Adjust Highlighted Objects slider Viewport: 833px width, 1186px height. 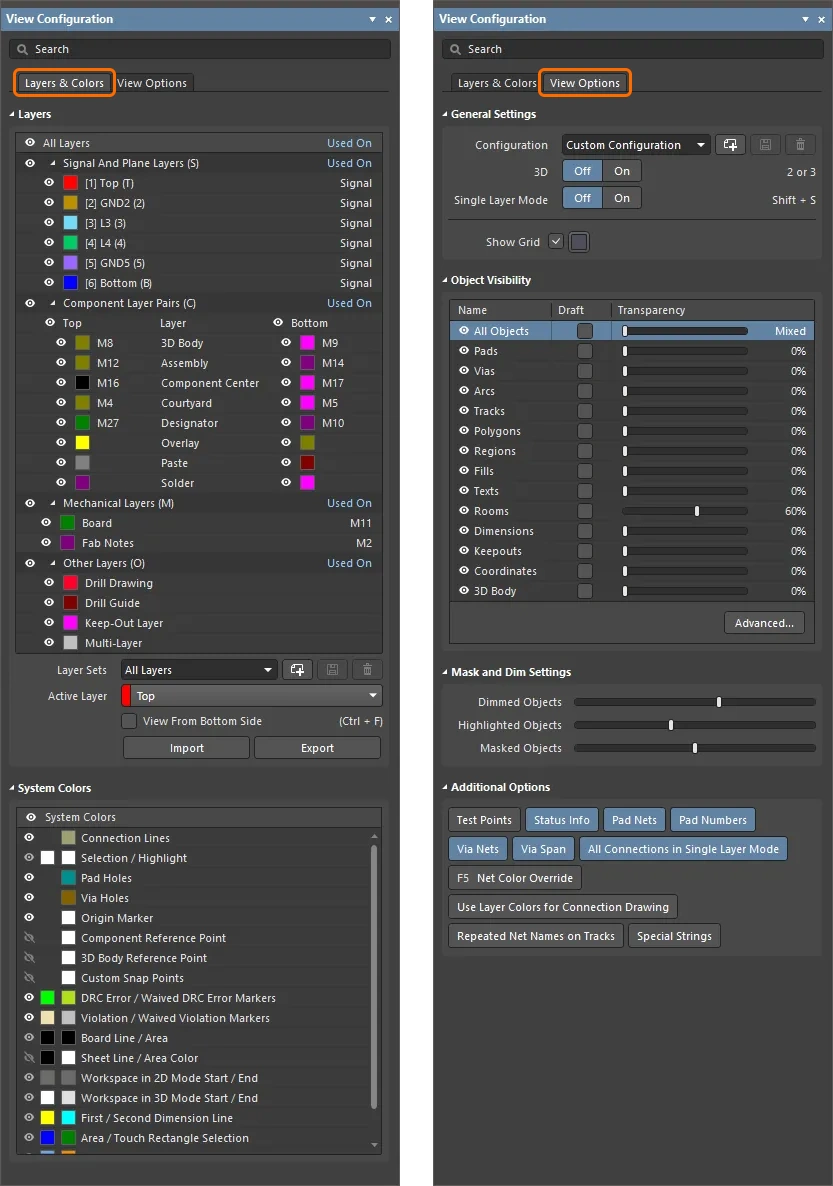point(671,725)
